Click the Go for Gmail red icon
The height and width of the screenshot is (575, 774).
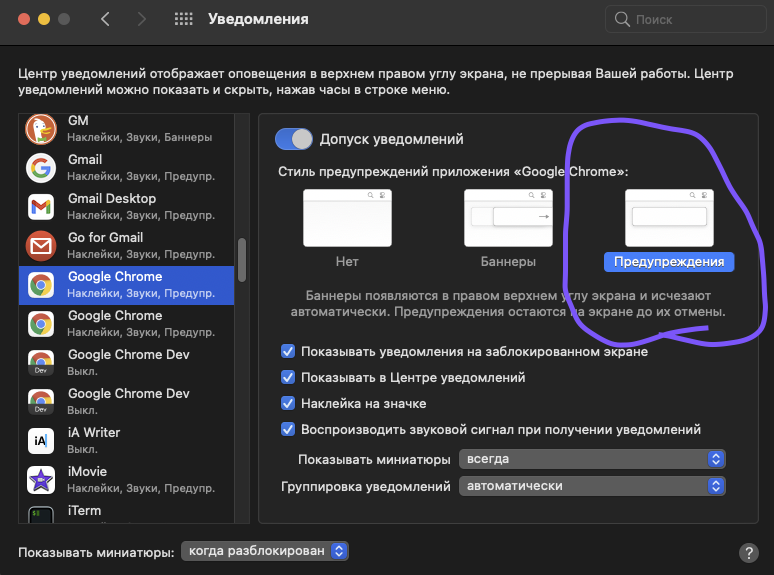pyautogui.click(x=41, y=246)
